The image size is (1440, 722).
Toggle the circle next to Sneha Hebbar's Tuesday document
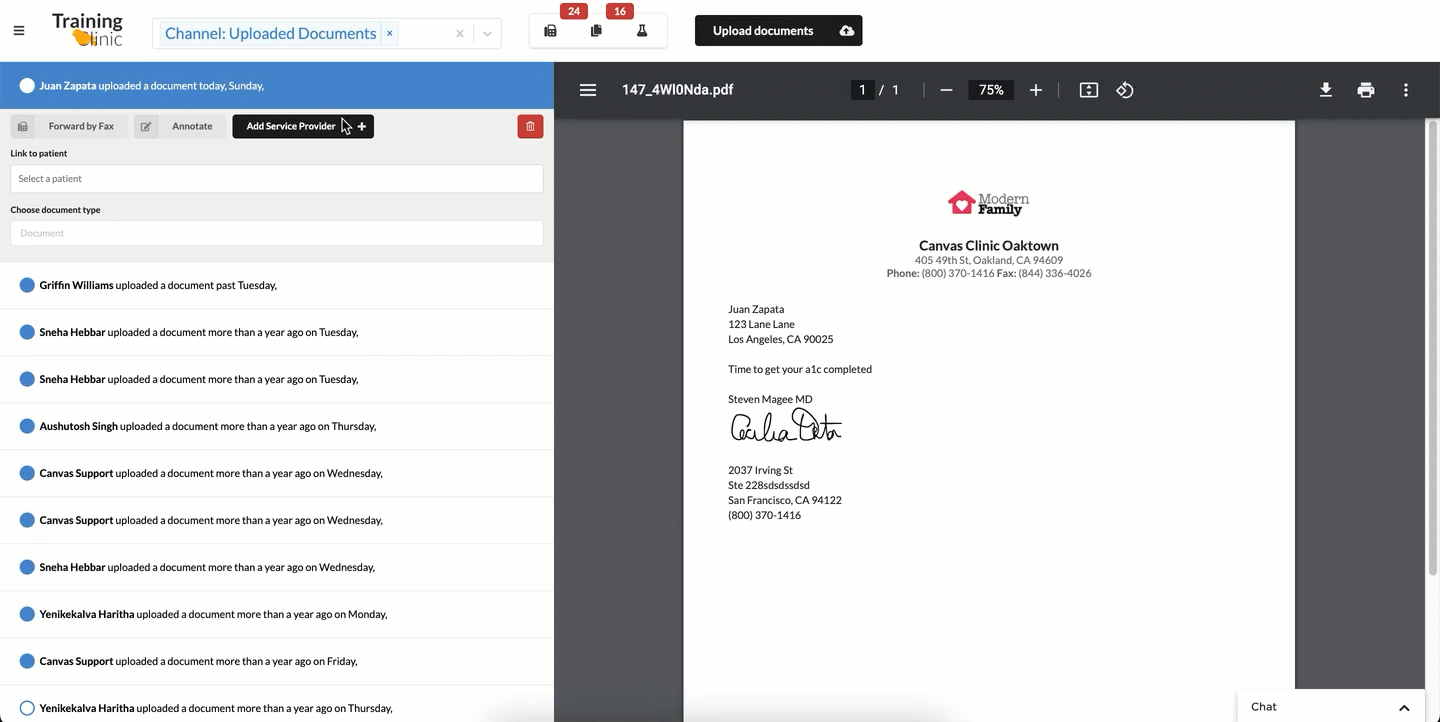click(26, 331)
